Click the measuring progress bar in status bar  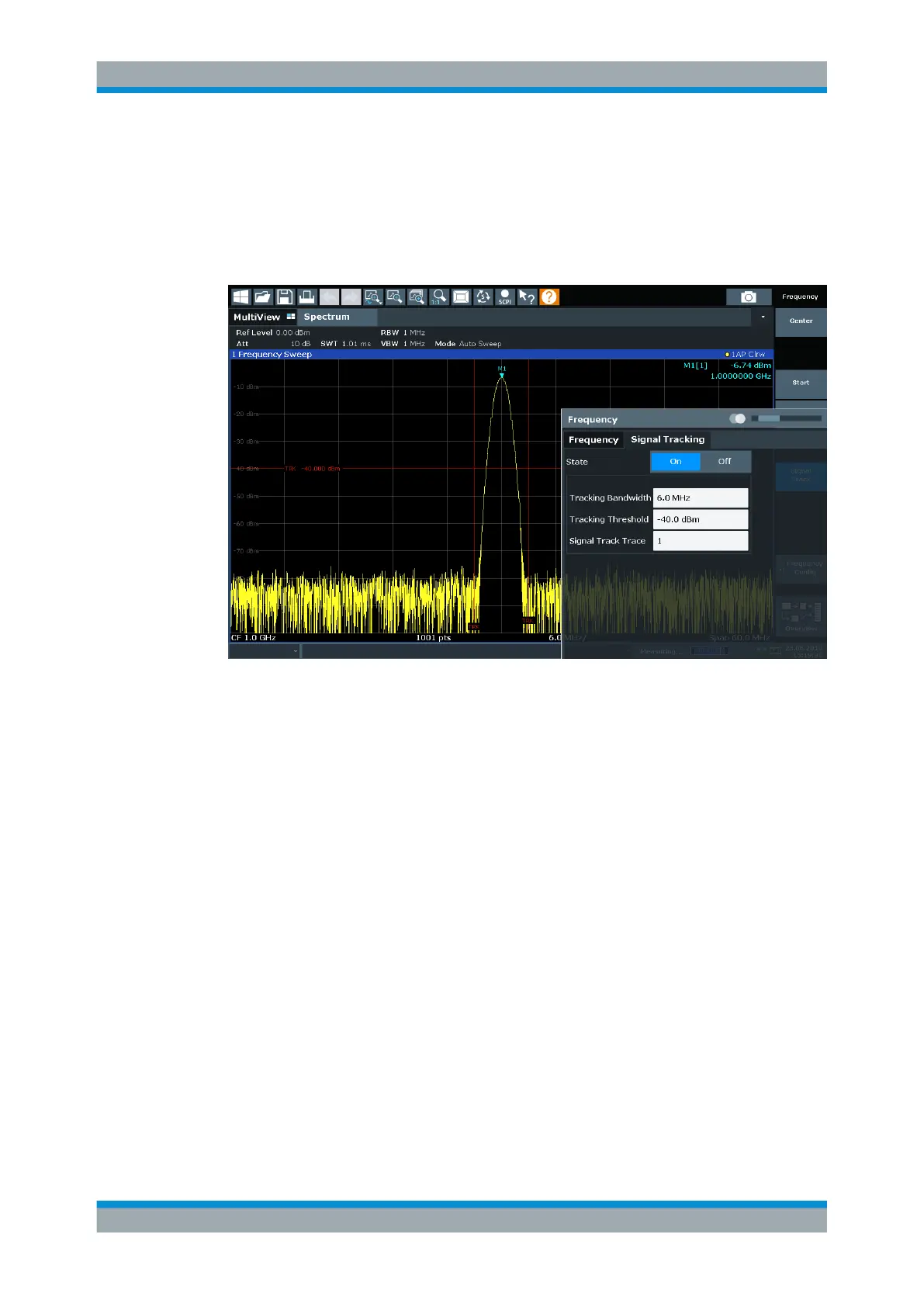coord(709,651)
